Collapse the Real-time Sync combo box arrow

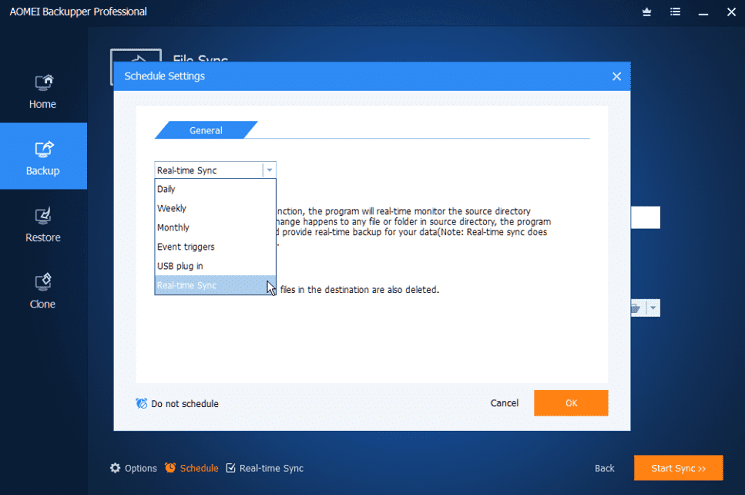coord(269,170)
